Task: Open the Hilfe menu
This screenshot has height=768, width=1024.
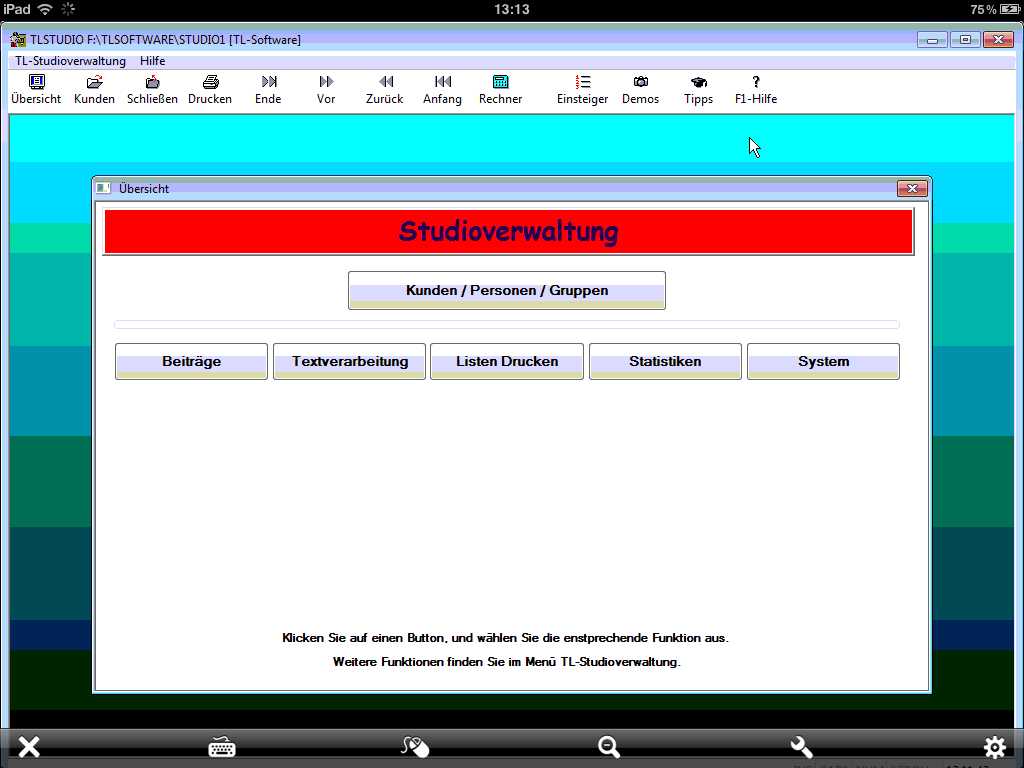Action: [x=153, y=61]
